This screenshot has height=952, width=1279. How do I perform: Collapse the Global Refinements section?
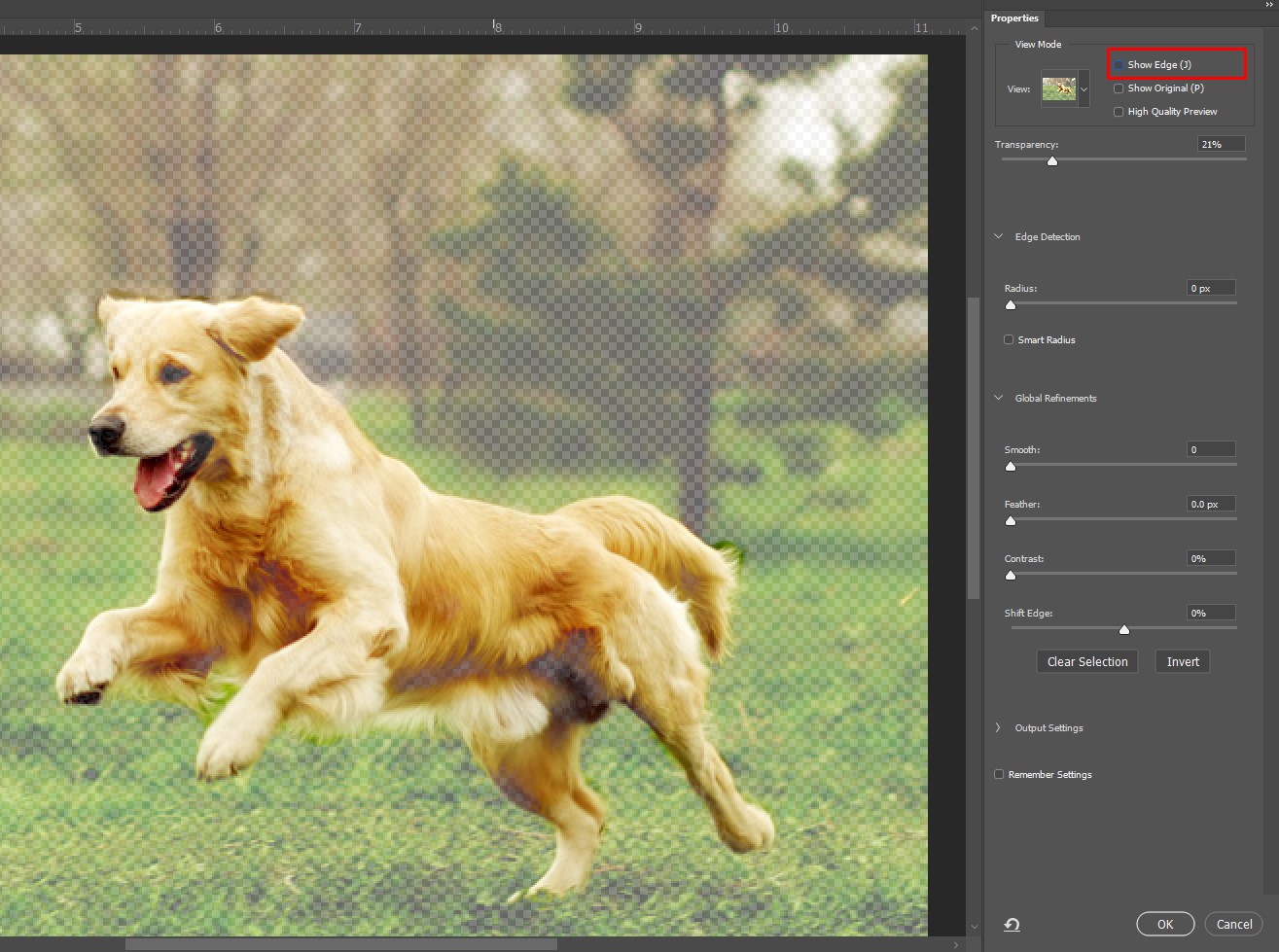[x=999, y=399]
